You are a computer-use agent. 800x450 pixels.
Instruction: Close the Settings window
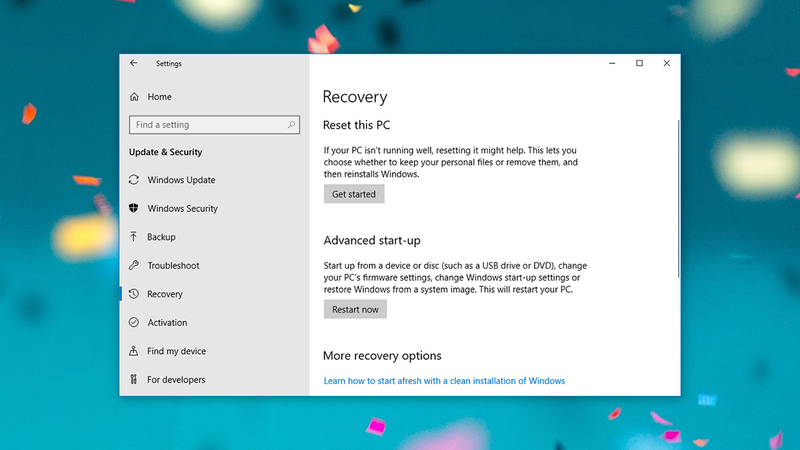tap(666, 63)
